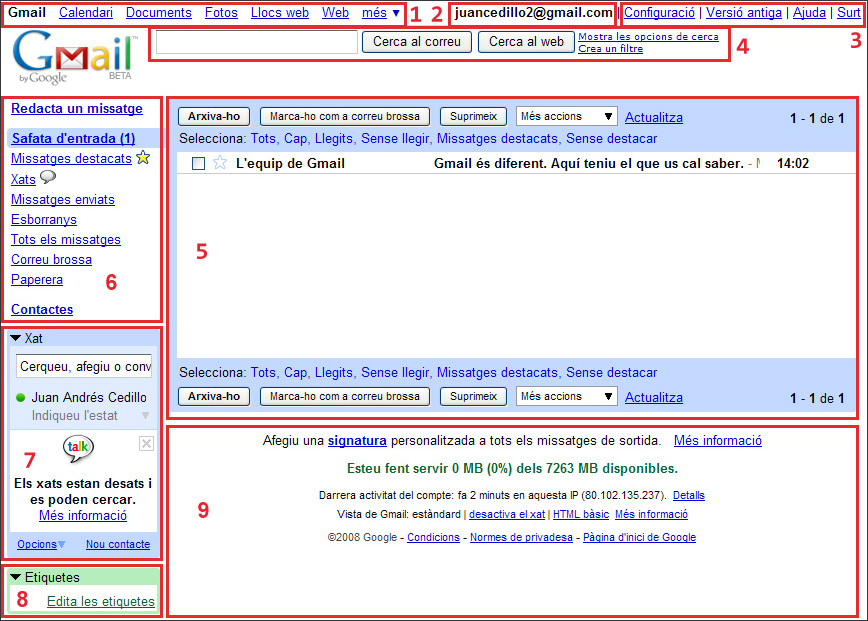Expand the més menu in the top bar

click(381, 13)
